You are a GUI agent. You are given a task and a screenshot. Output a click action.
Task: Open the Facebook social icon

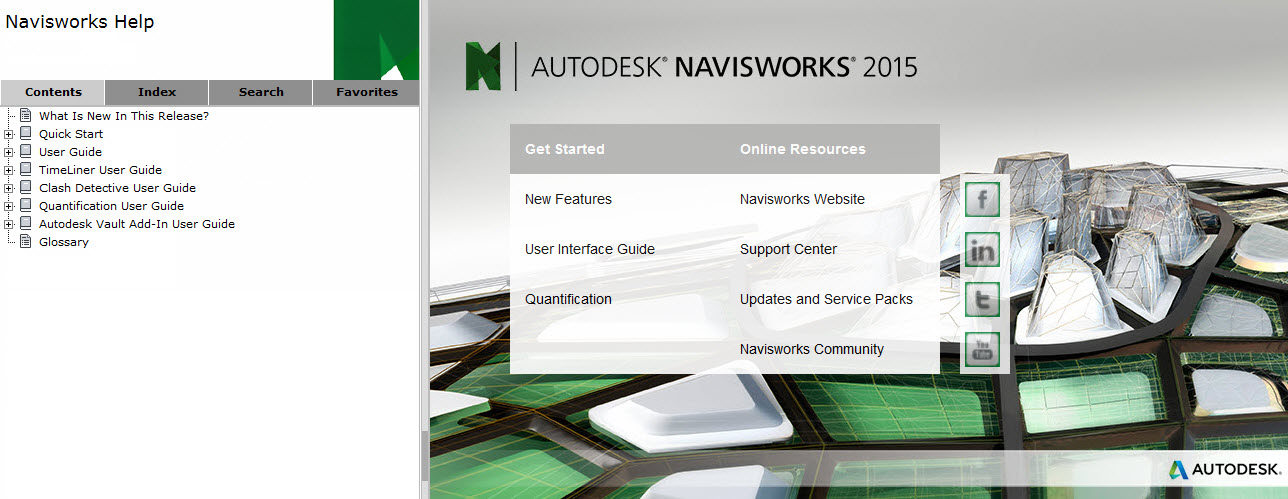tap(982, 199)
